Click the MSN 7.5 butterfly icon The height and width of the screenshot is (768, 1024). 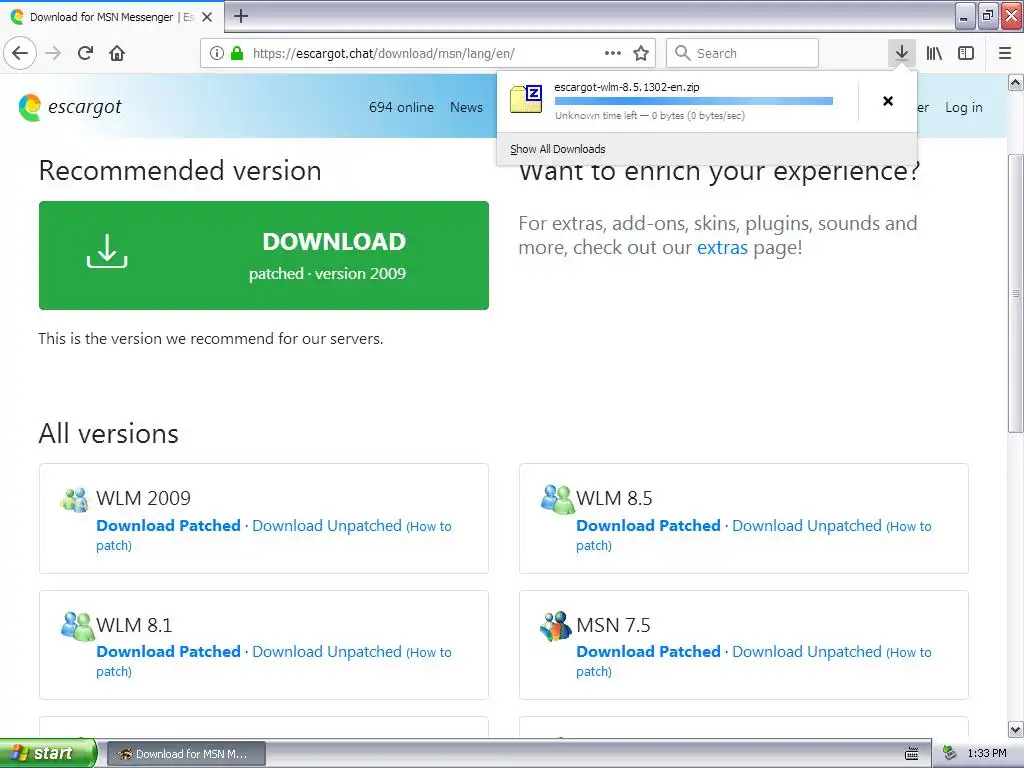click(x=556, y=626)
